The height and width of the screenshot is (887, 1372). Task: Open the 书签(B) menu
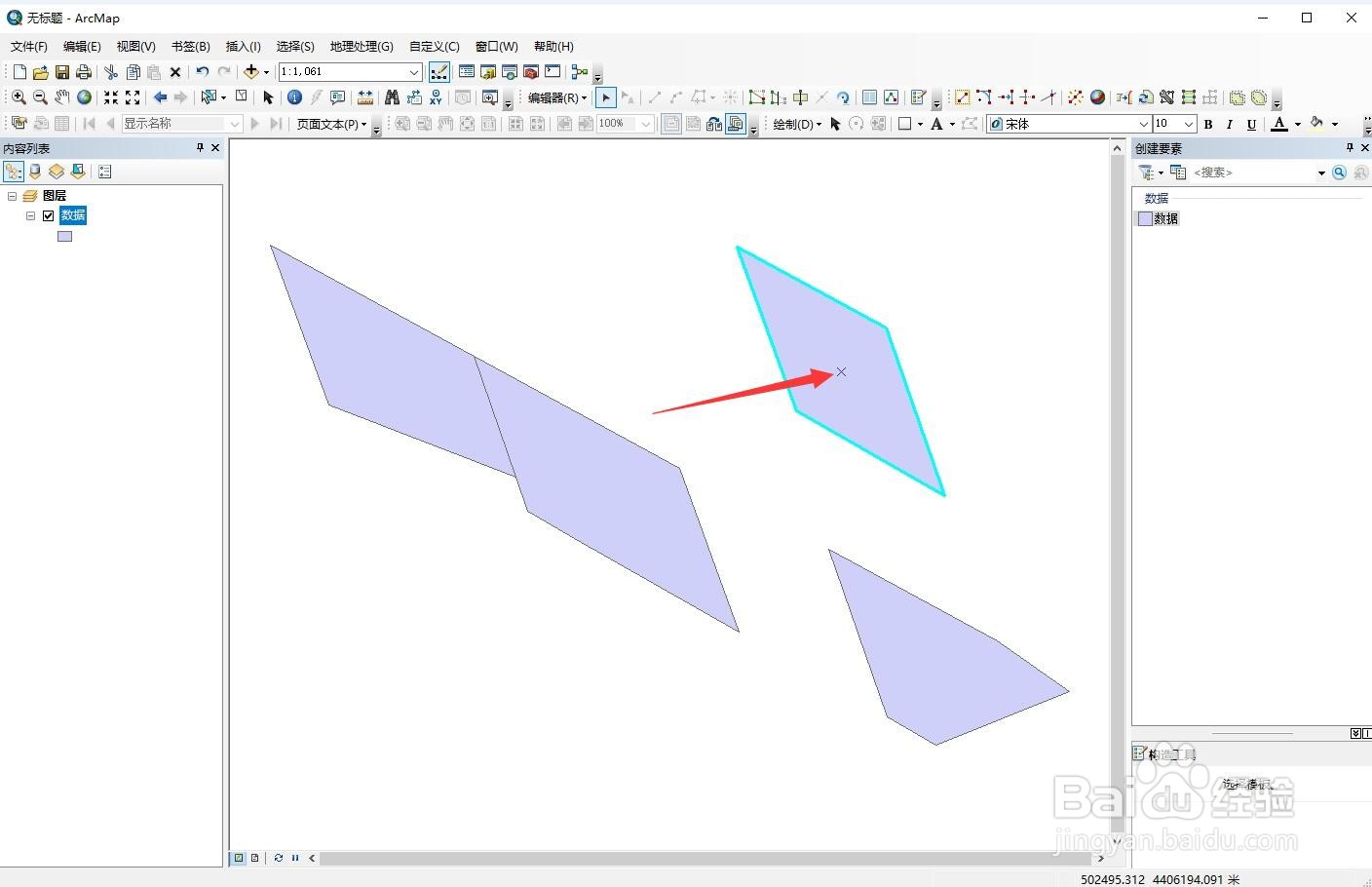[x=190, y=46]
